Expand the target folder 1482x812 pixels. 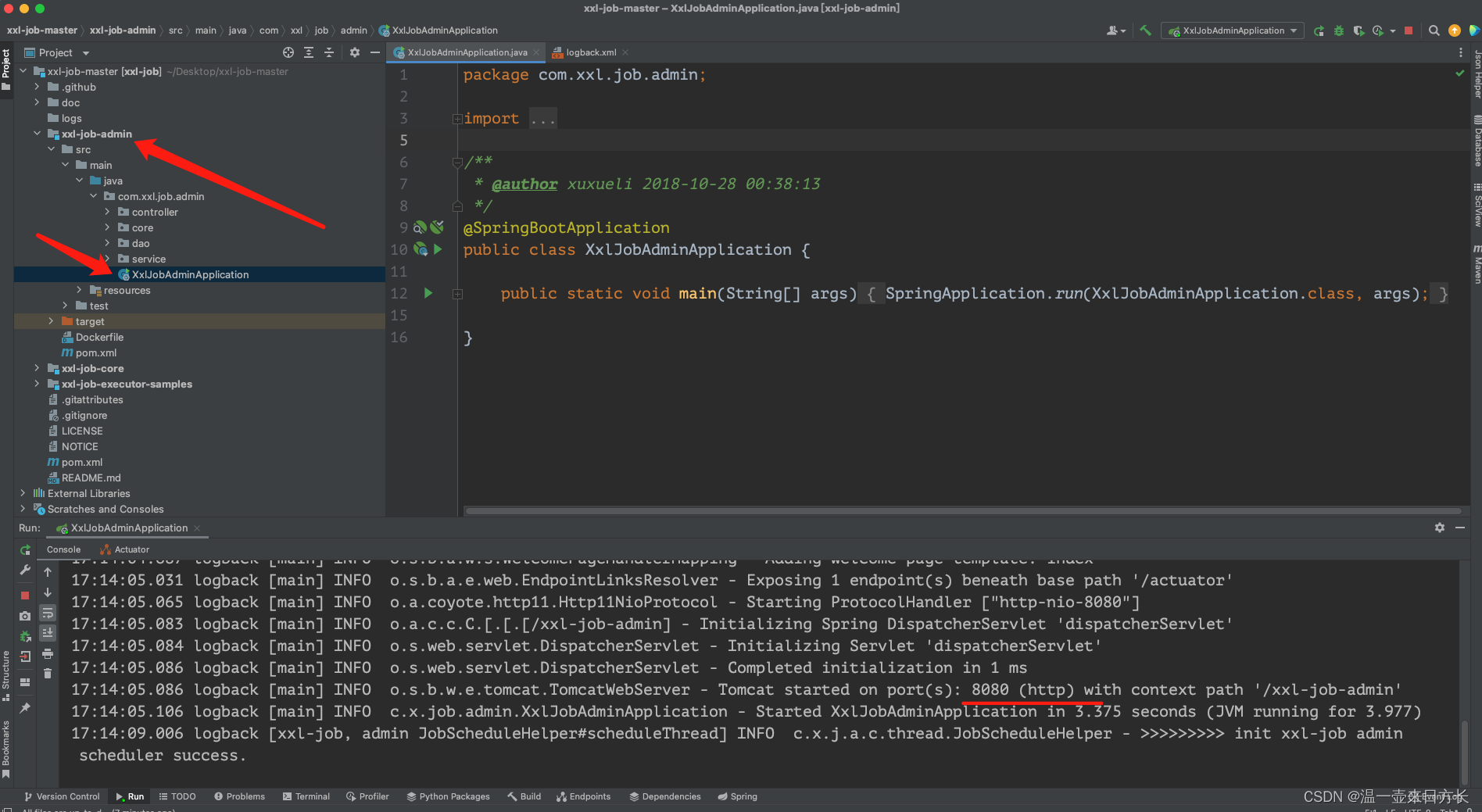click(51, 321)
